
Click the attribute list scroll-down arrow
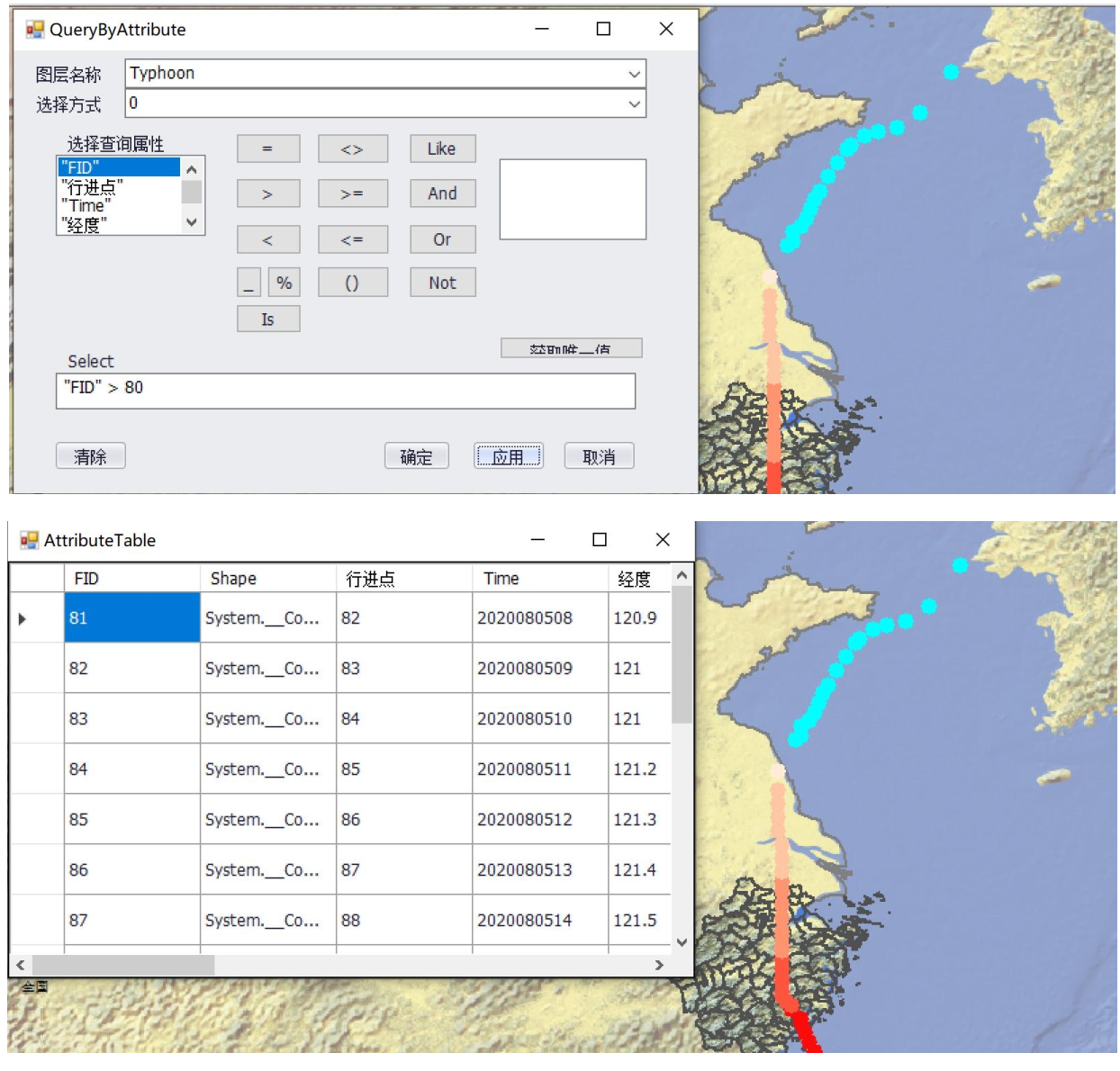tap(191, 222)
